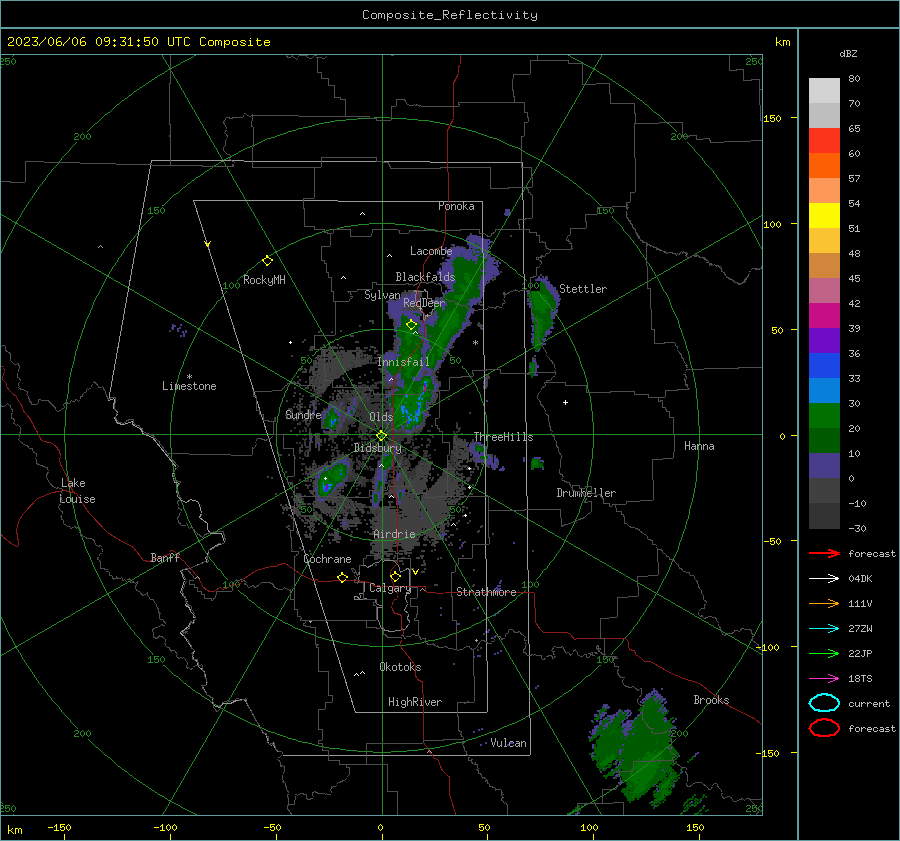Click the Innisfail city label

(404, 362)
